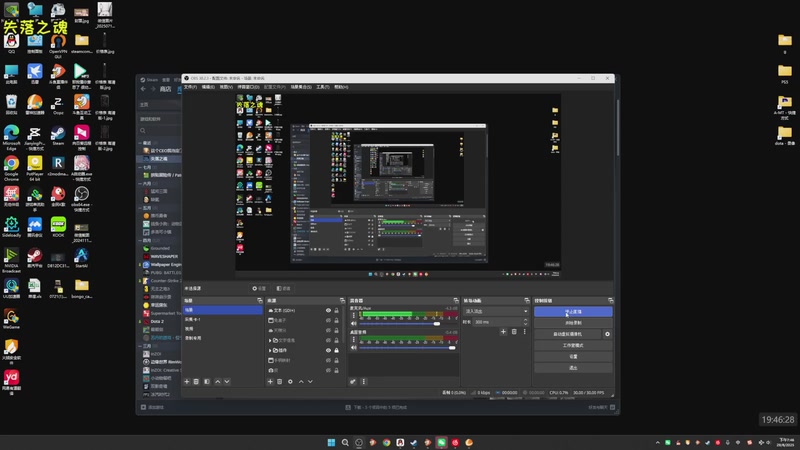Toggle visibility of second source row
This screenshot has height=450, width=800.
pyautogui.click(x=328, y=320)
